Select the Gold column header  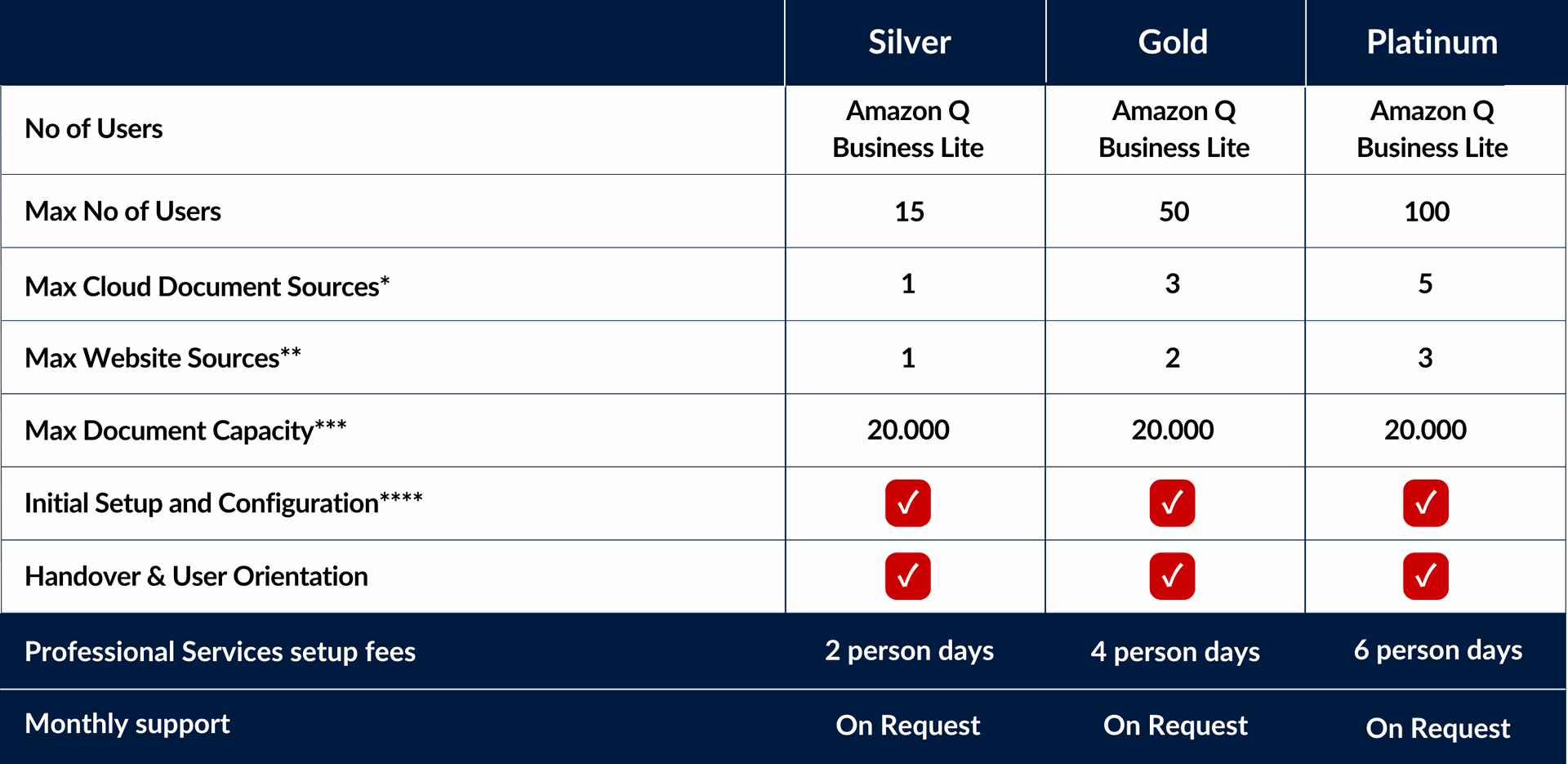click(1173, 42)
